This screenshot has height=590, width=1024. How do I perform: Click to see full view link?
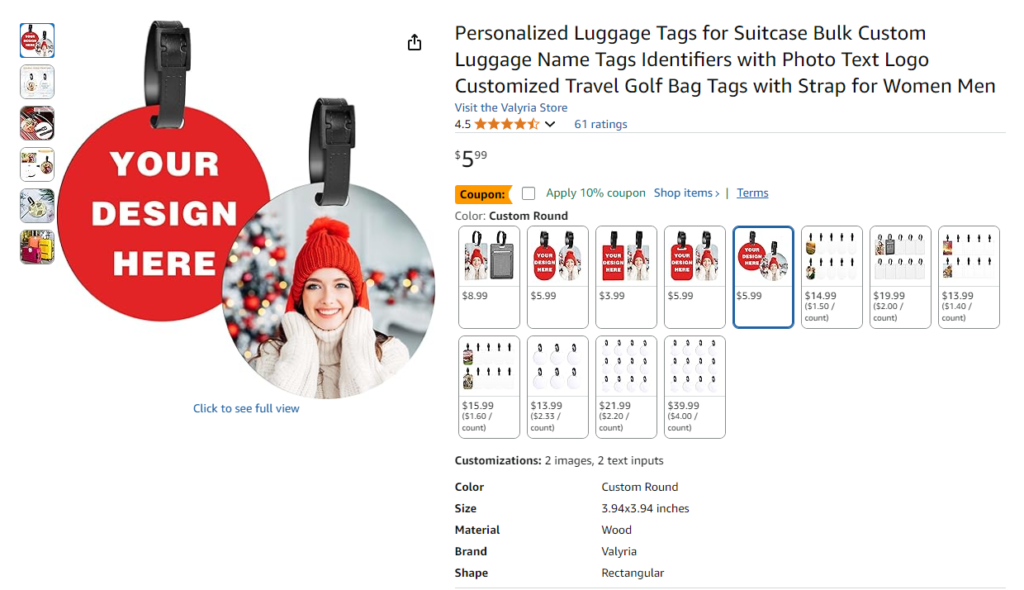[246, 408]
